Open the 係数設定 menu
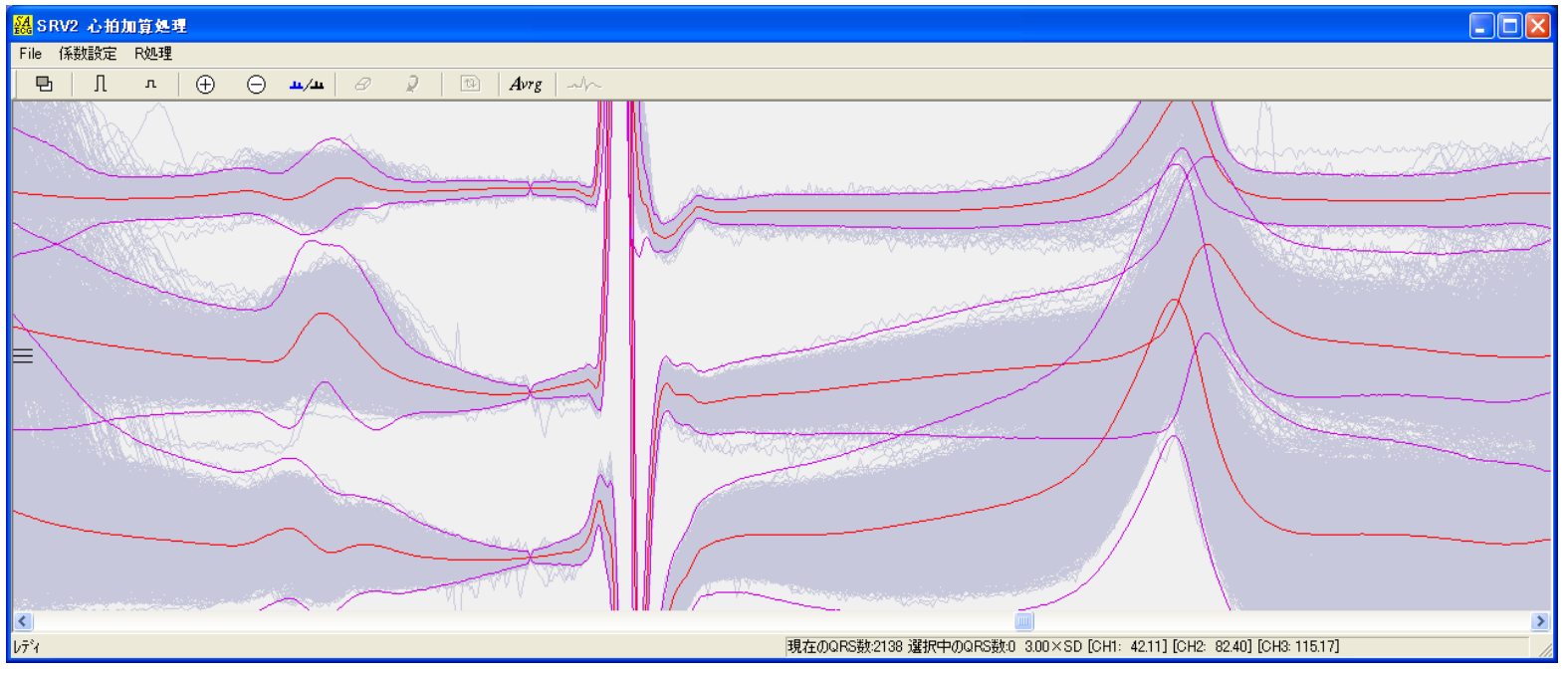1568x678 pixels. click(x=88, y=54)
